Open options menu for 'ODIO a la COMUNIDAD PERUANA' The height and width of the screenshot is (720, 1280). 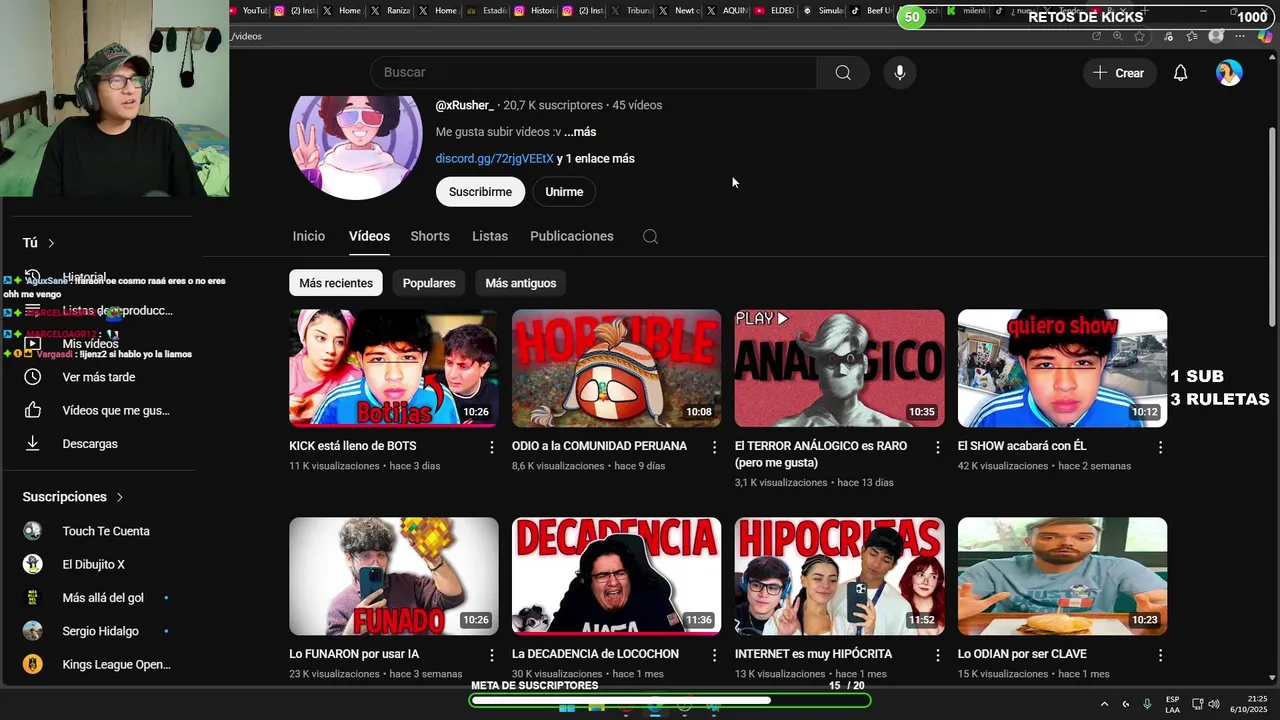pyautogui.click(x=714, y=447)
